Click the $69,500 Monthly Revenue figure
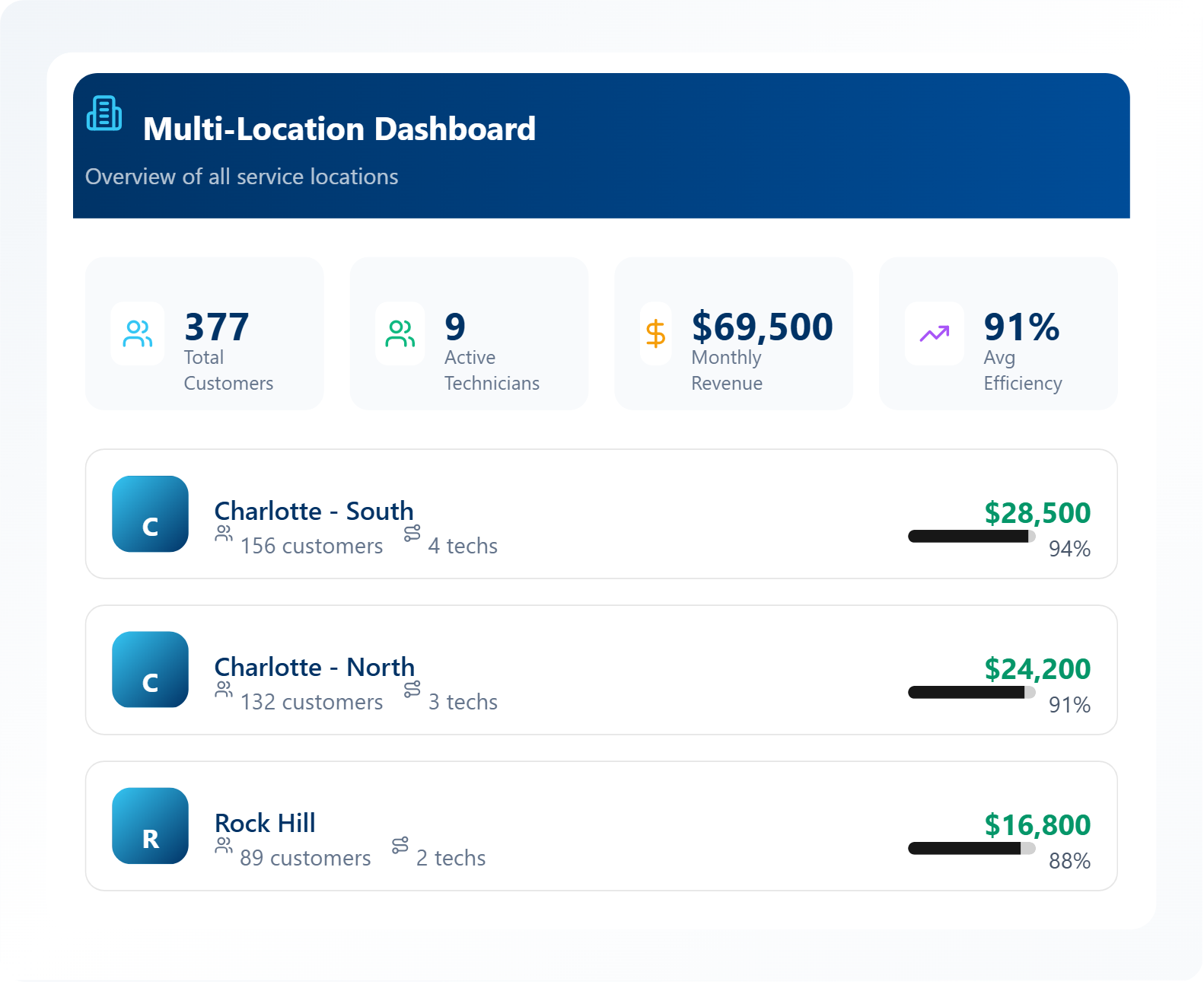1204x982 pixels. pos(762,327)
